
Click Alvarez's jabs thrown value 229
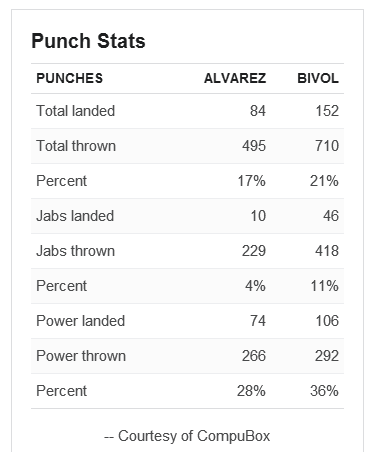point(254,251)
